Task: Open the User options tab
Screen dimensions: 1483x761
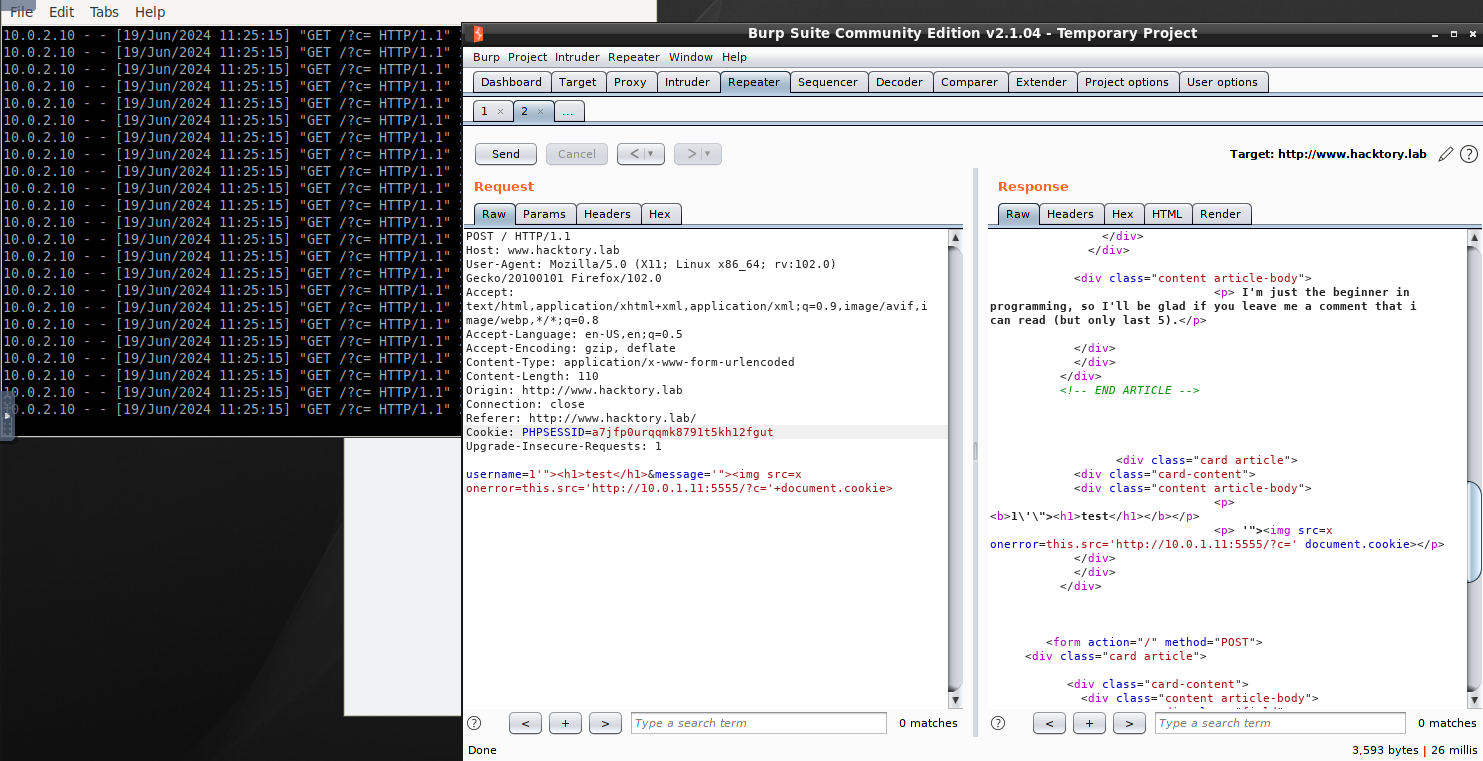Action: point(1222,82)
